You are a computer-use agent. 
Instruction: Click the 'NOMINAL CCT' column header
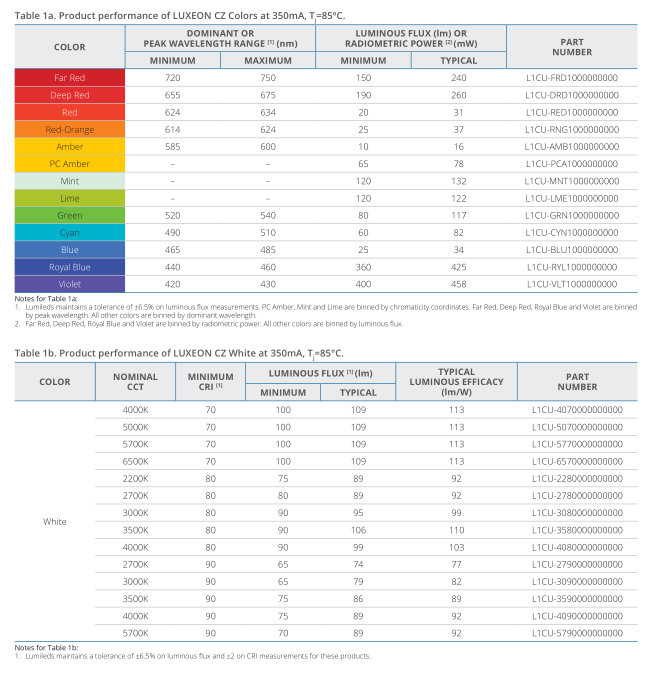pos(135,382)
